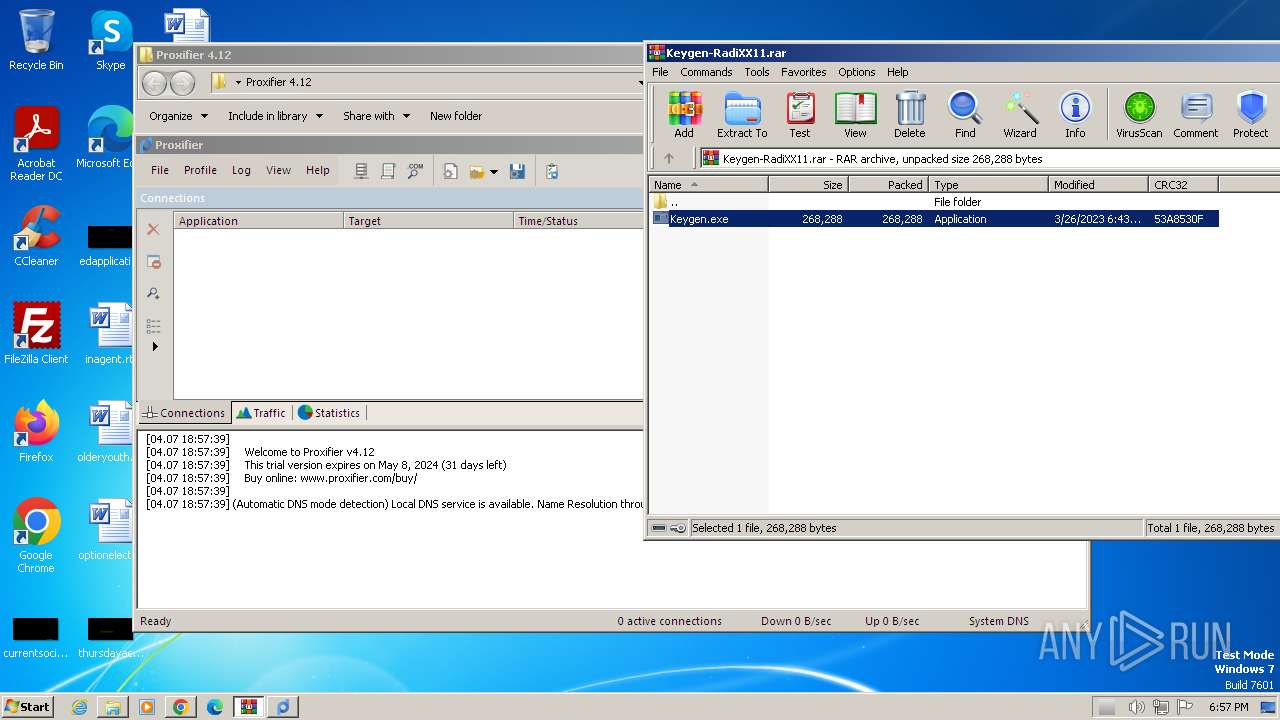Click the Extract To icon in WinRAR
Image resolution: width=1280 pixels, height=720 pixels.
point(742,114)
